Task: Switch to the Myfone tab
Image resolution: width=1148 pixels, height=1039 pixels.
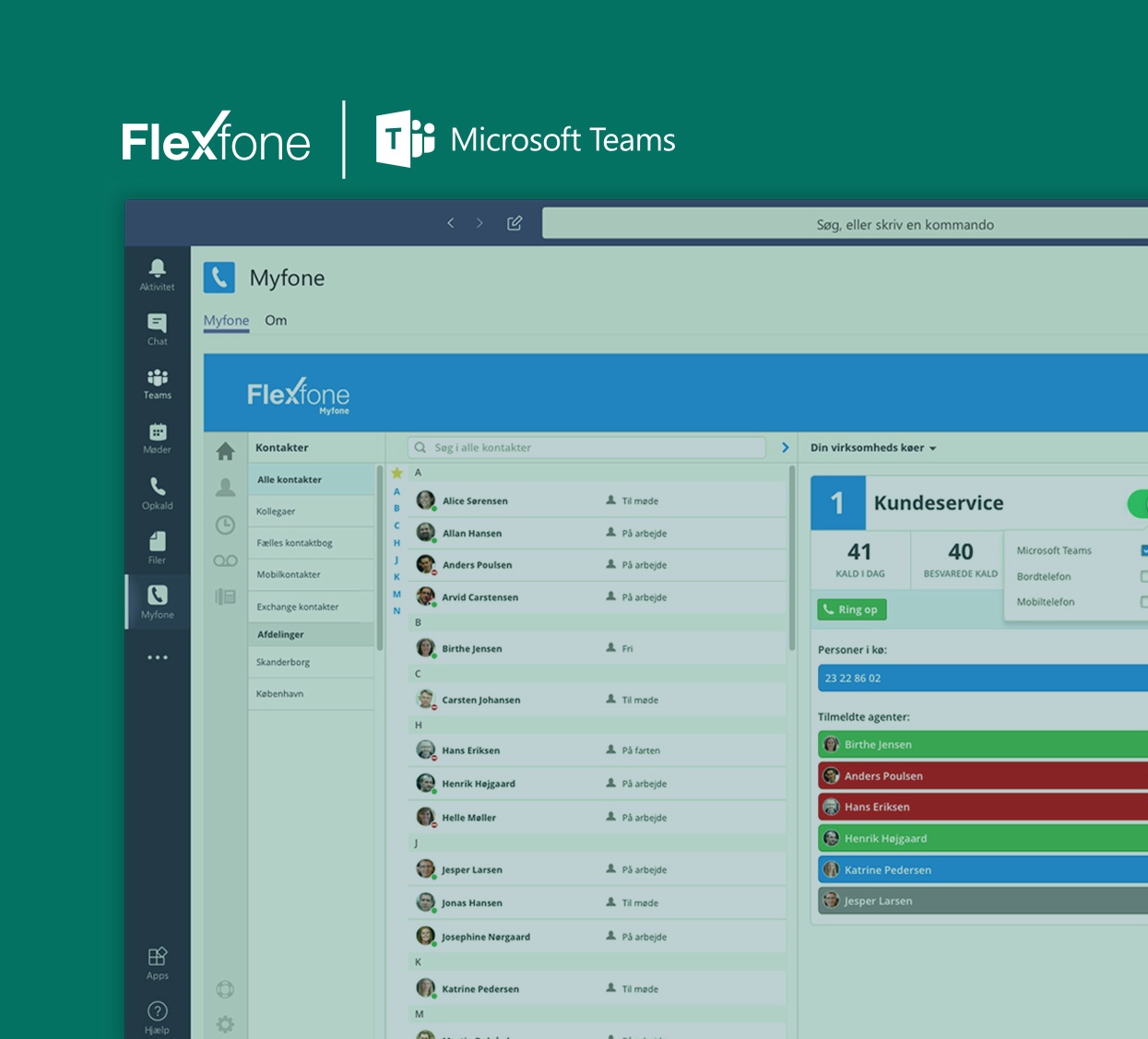Action: pyautogui.click(x=227, y=321)
